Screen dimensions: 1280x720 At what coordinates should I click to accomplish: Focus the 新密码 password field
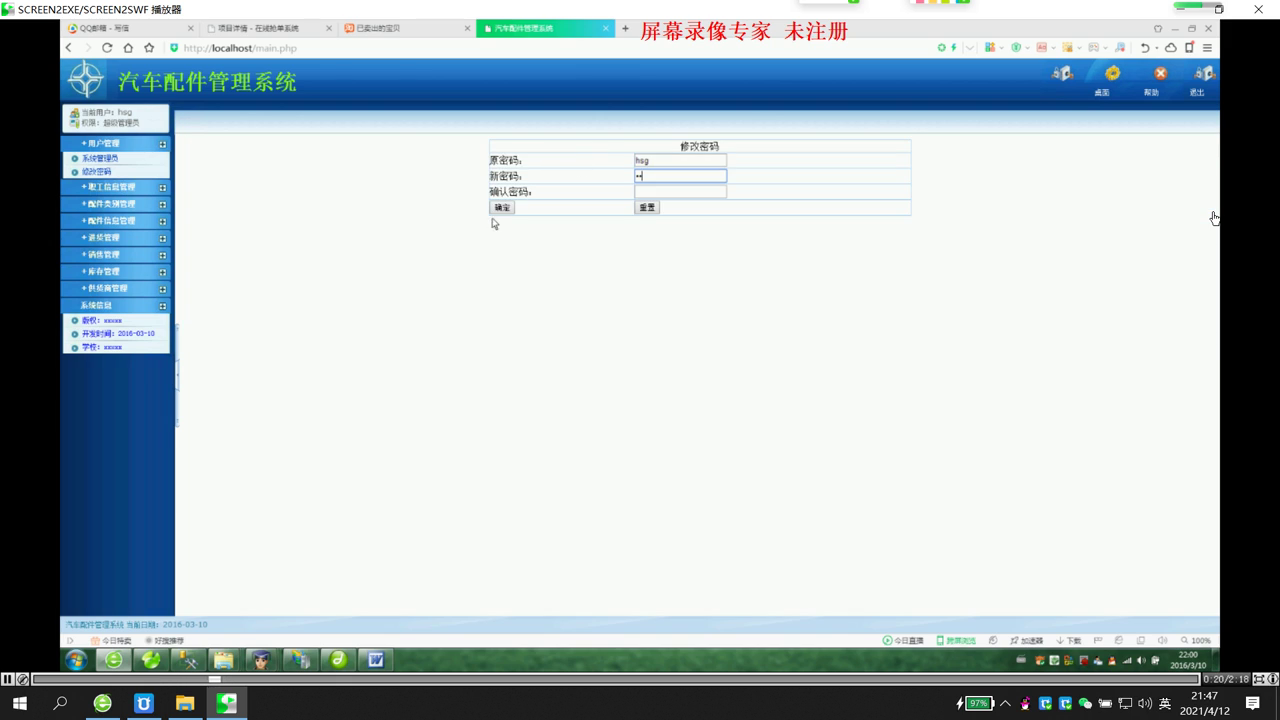[x=680, y=176]
